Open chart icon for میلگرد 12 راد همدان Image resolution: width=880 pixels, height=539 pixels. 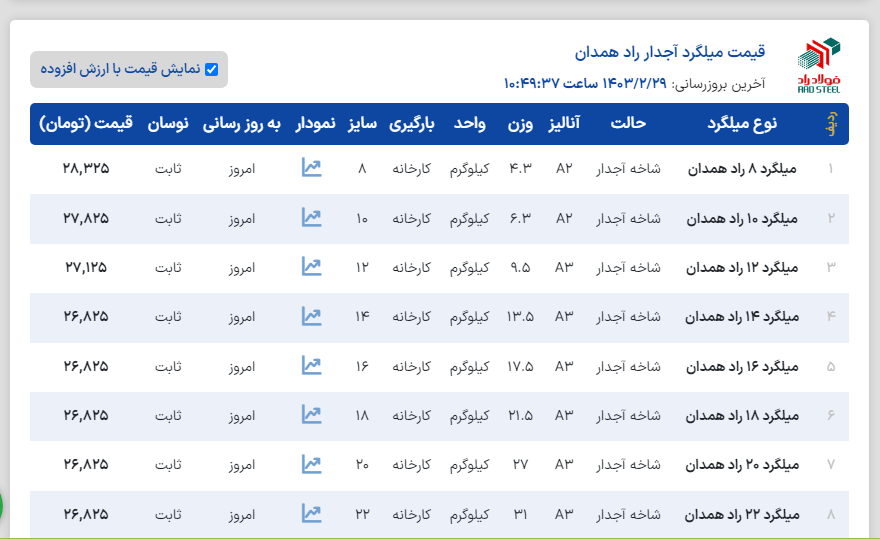pyautogui.click(x=311, y=267)
